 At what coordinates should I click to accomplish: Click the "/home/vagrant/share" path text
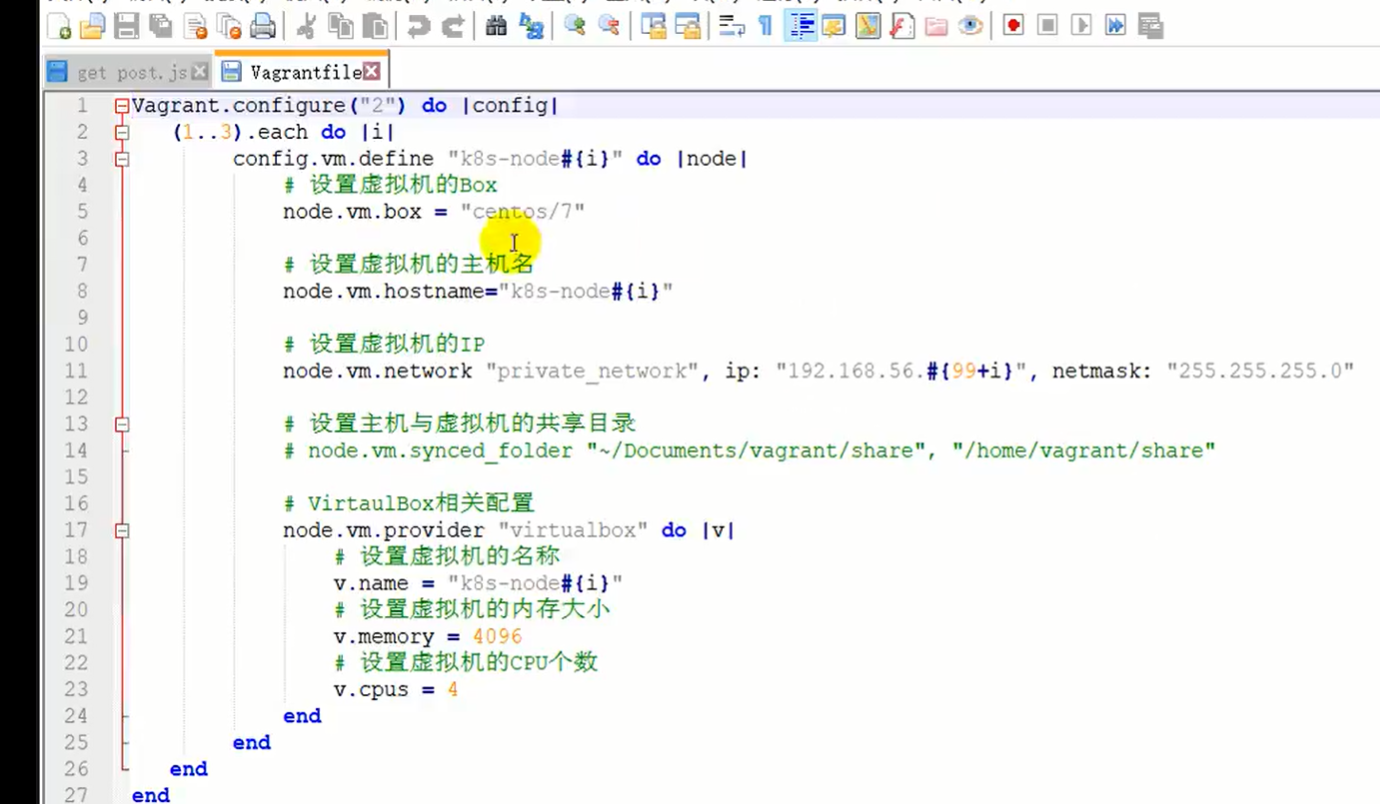1083,450
